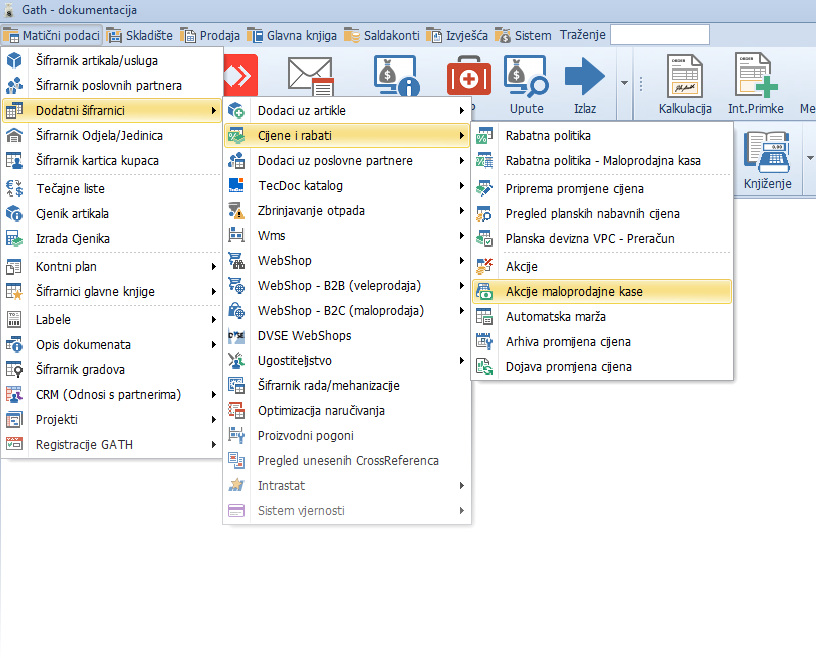This screenshot has height=660, width=816.
Task: Click the icon beside Akcije maloprodajne kase
Action: pyautogui.click(x=485, y=291)
